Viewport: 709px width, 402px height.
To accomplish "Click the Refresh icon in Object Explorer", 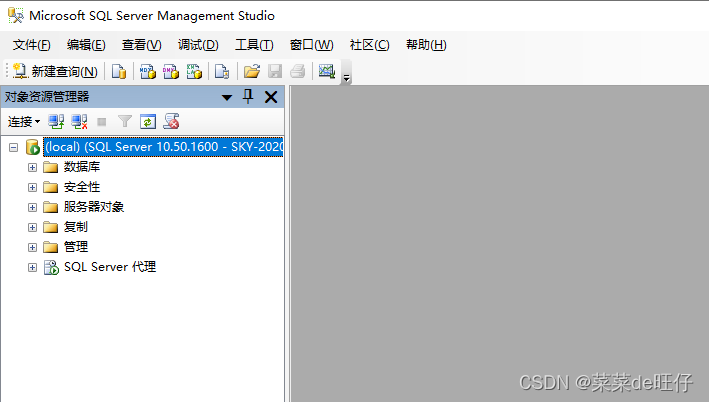I will coord(148,122).
